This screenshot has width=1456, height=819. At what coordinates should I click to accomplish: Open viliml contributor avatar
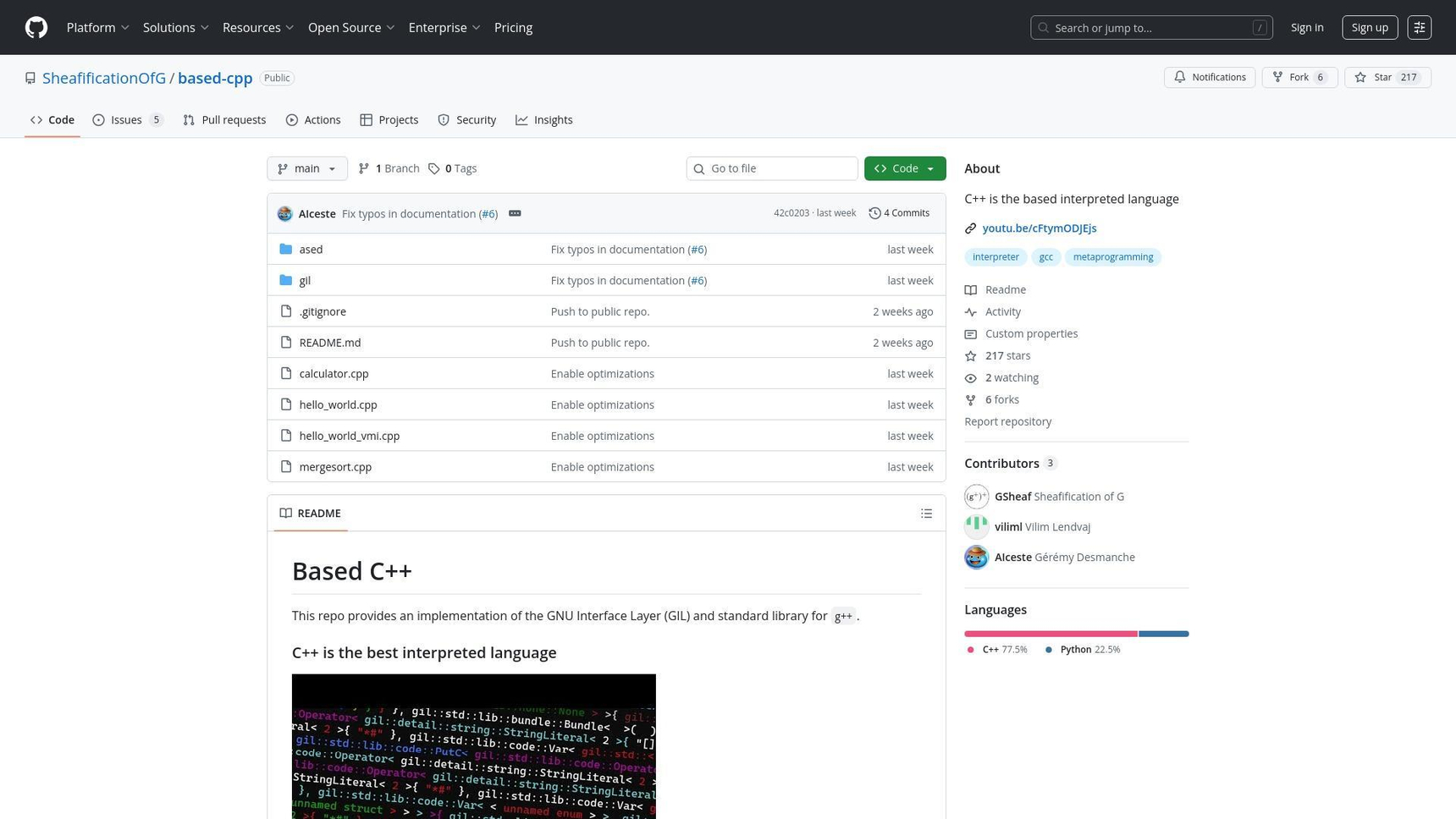tap(977, 527)
